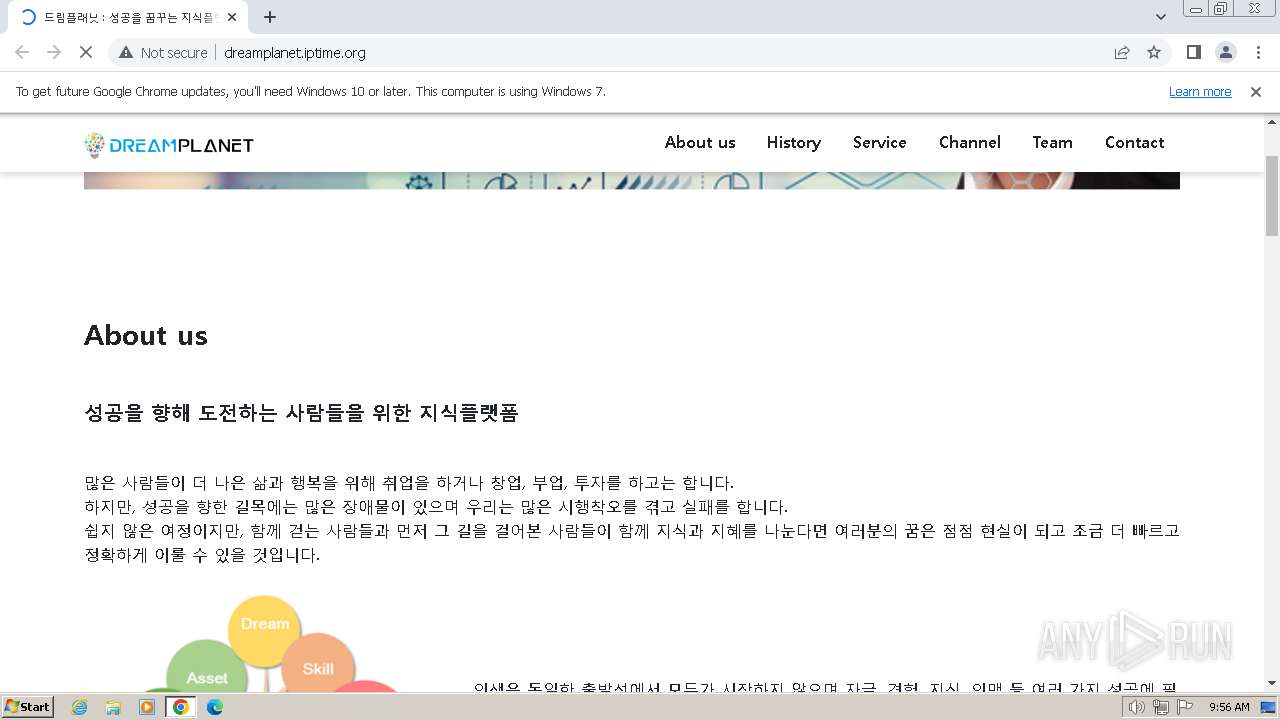Click the About us heading
Screen dimensions: 1280x720
point(146,335)
